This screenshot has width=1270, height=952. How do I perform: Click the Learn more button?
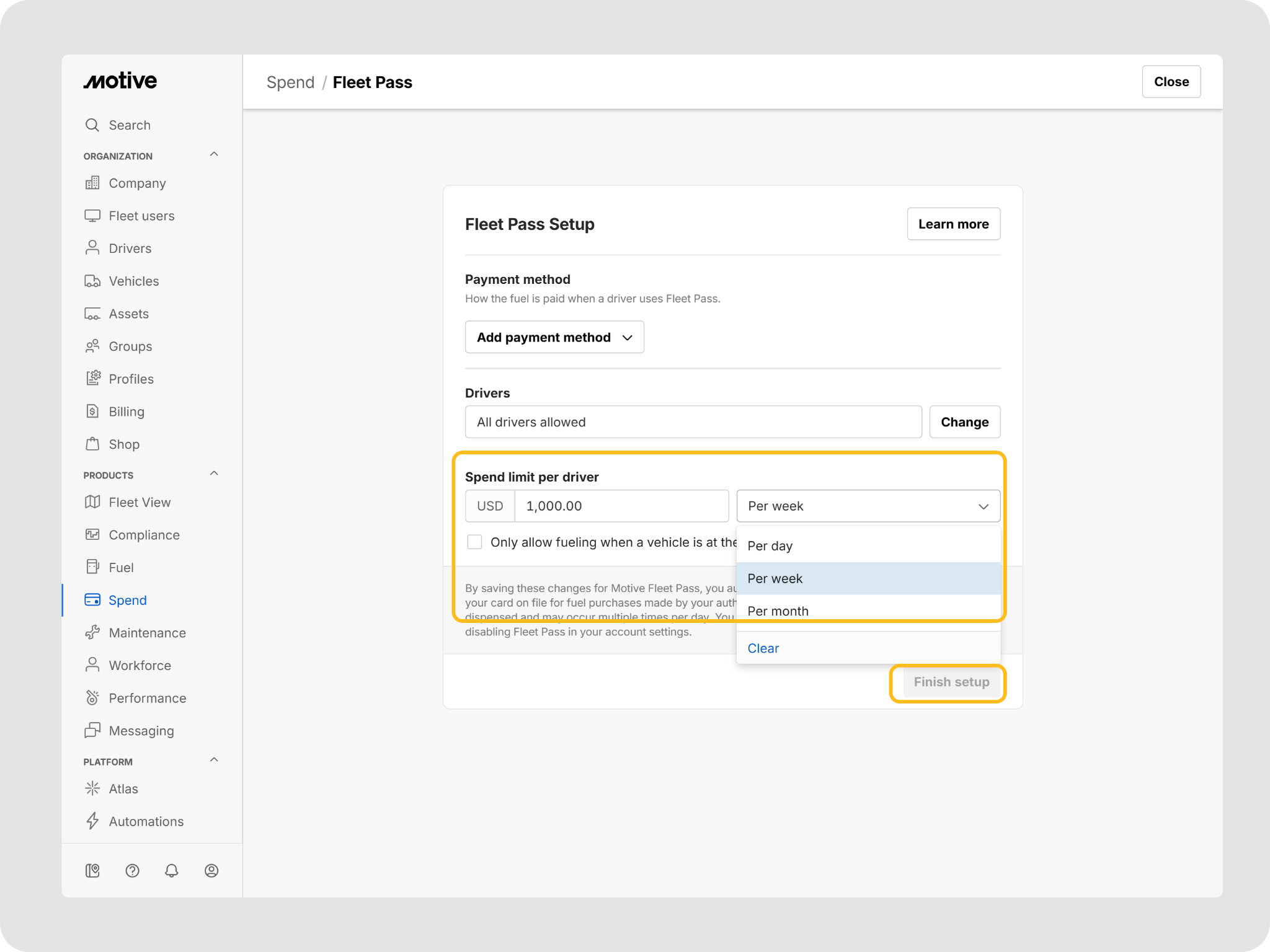coord(954,224)
